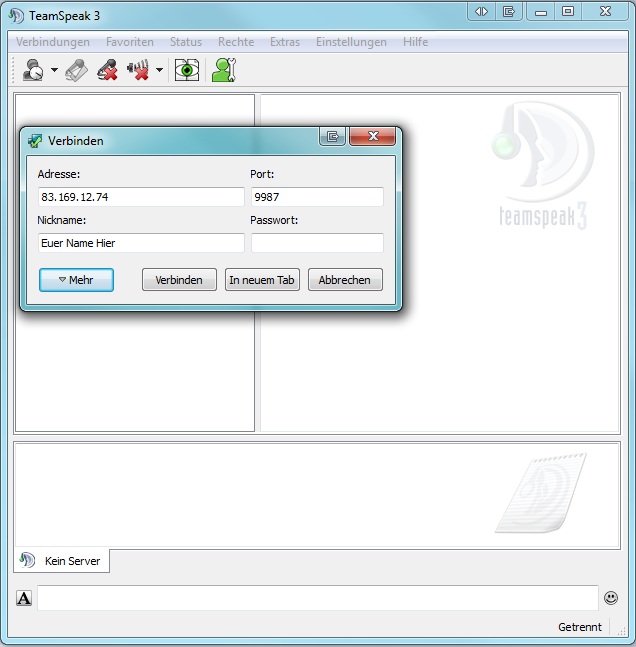Close the TeamSpeak 3 main window

[x=605, y=11]
